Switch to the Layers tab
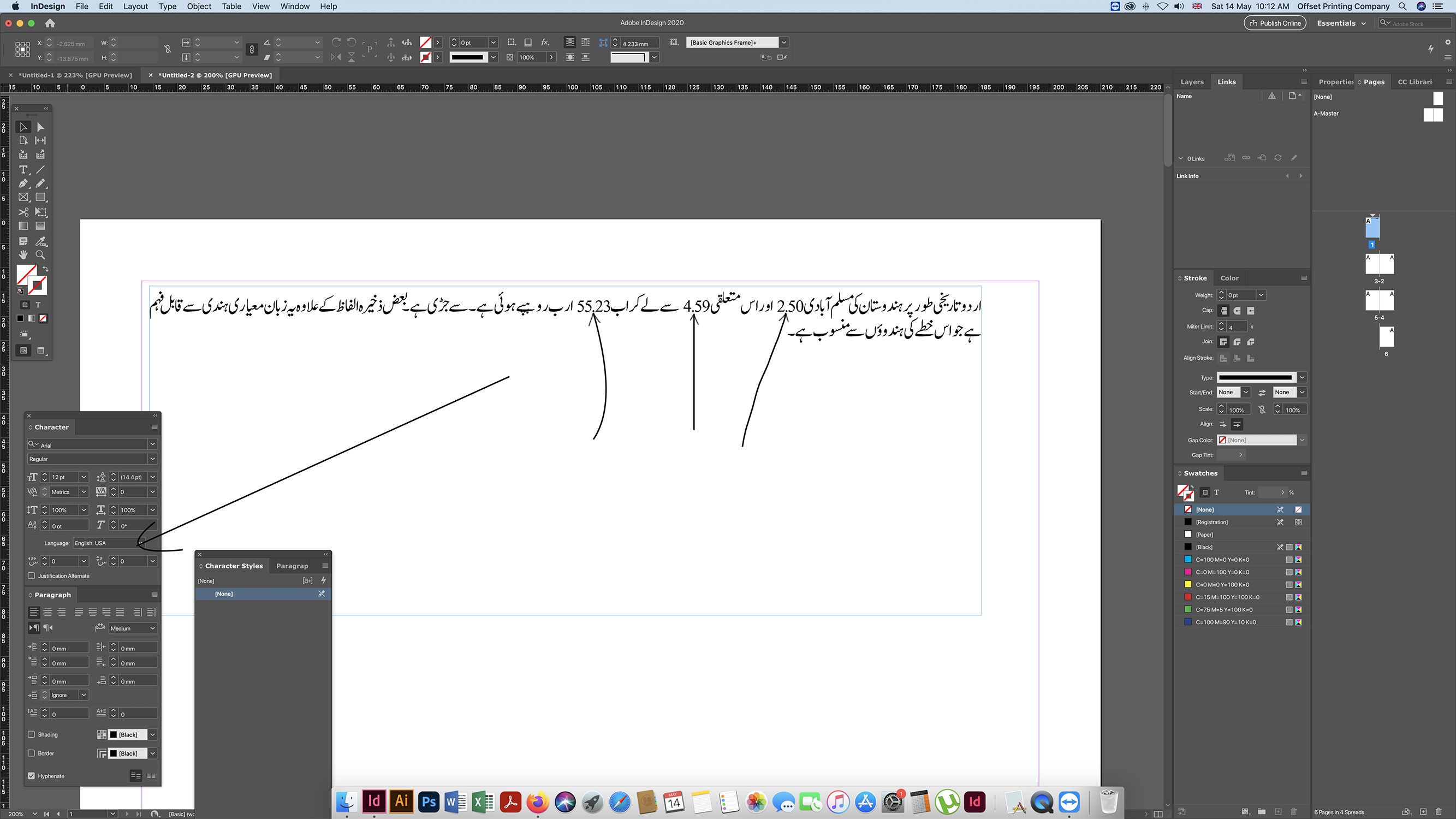The width and height of the screenshot is (1456, 819). coord(1192,81)
